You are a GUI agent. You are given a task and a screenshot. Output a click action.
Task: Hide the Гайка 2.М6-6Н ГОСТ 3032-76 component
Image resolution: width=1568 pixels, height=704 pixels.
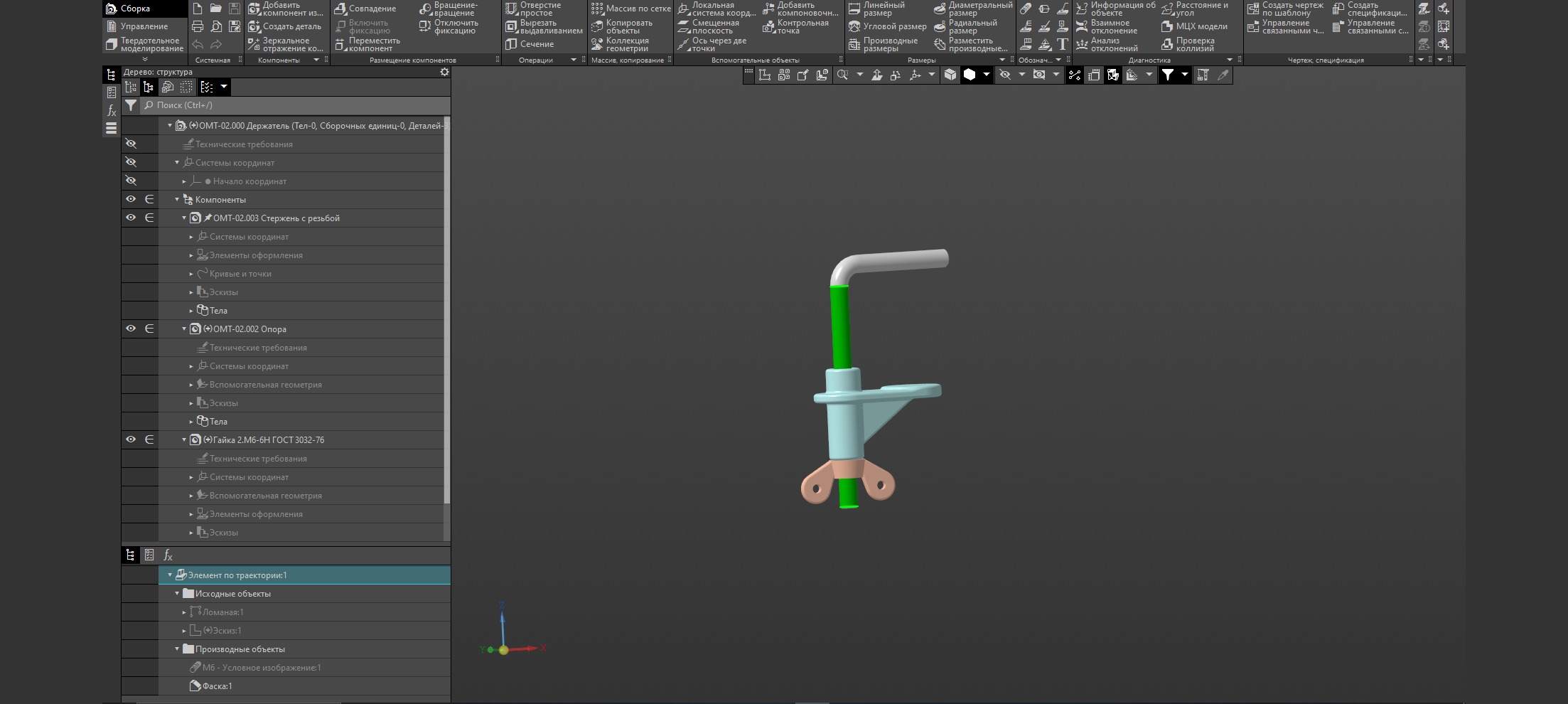point(131,440)
